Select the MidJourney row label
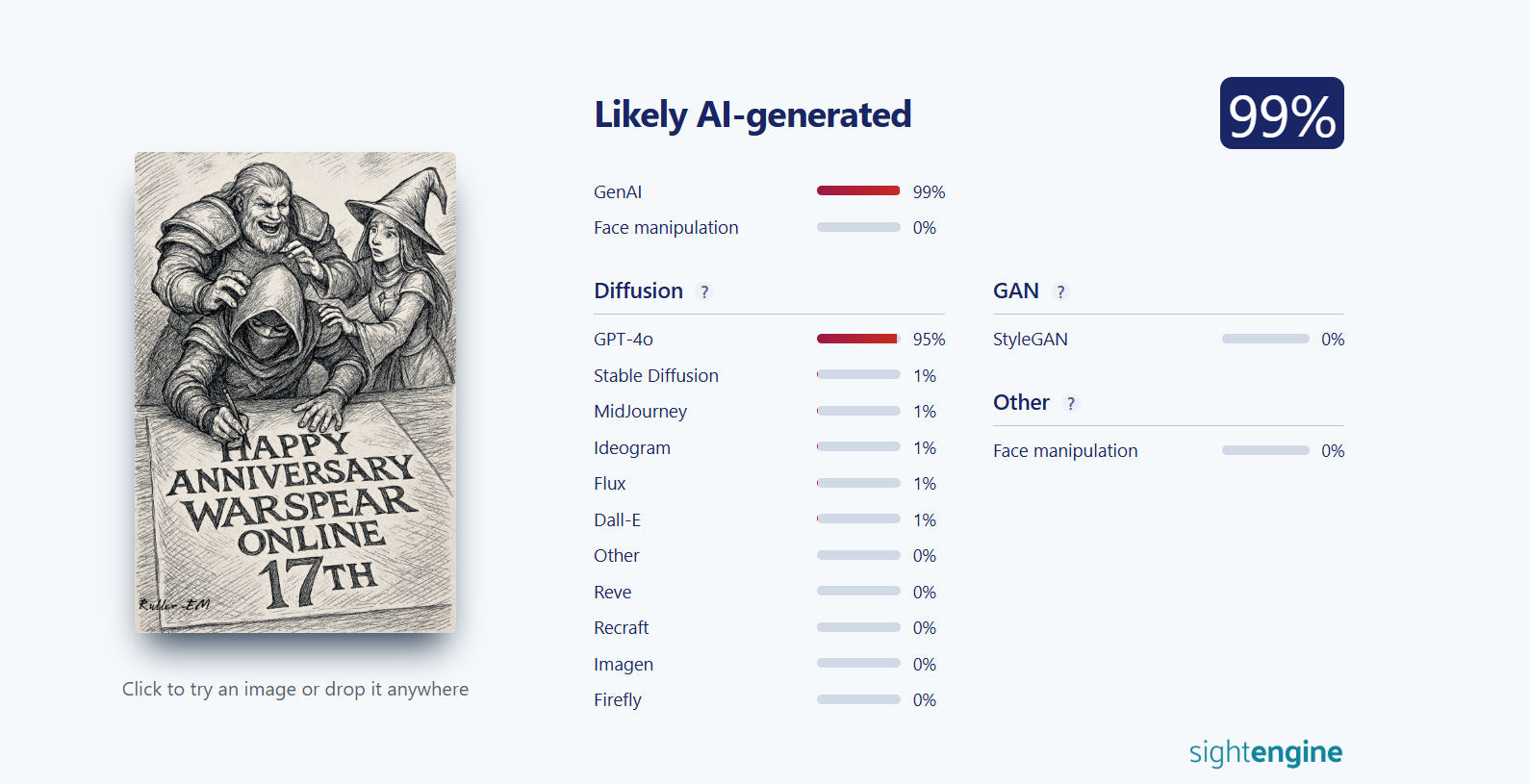This screenshot has width=1530, height=784. tap(640, 412)
